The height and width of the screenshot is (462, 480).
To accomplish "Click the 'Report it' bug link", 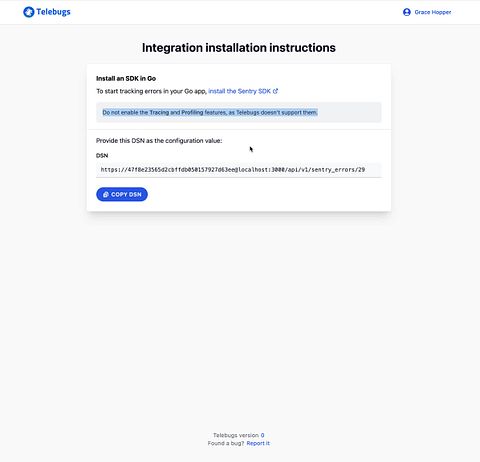I will [258, 443].
